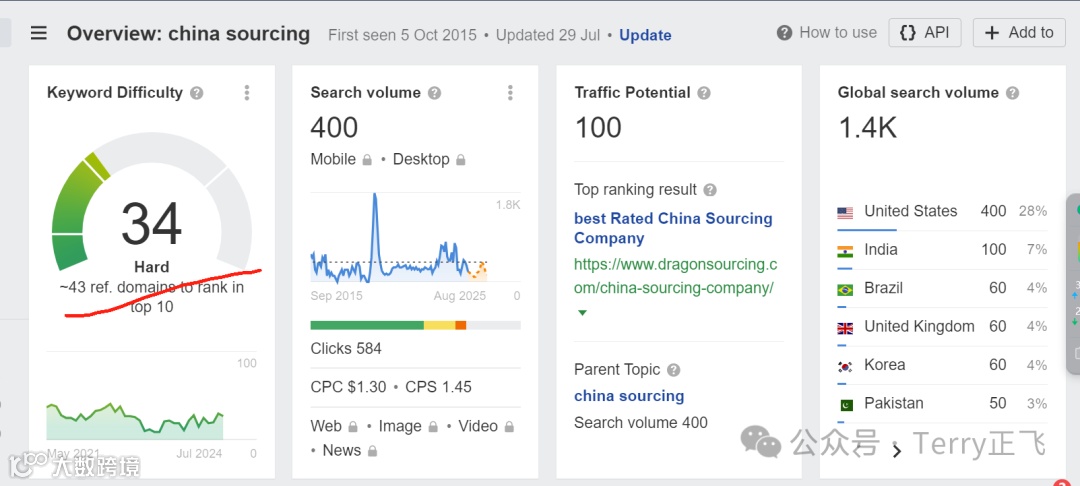Open the API button
Screen dimensions: 1080x486
pyautogui.click(x=924, y=33)
